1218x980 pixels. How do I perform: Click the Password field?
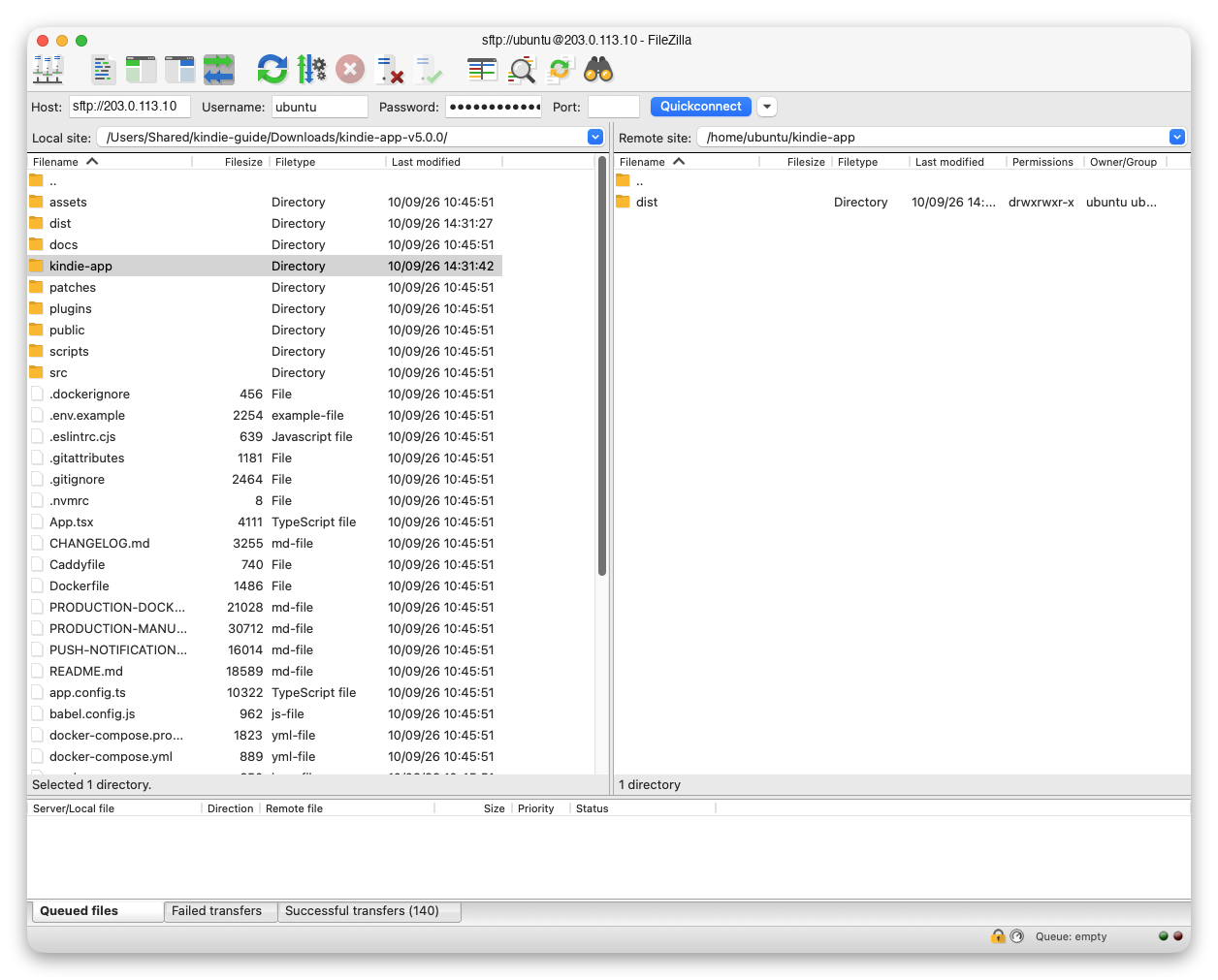coord(494,107)
